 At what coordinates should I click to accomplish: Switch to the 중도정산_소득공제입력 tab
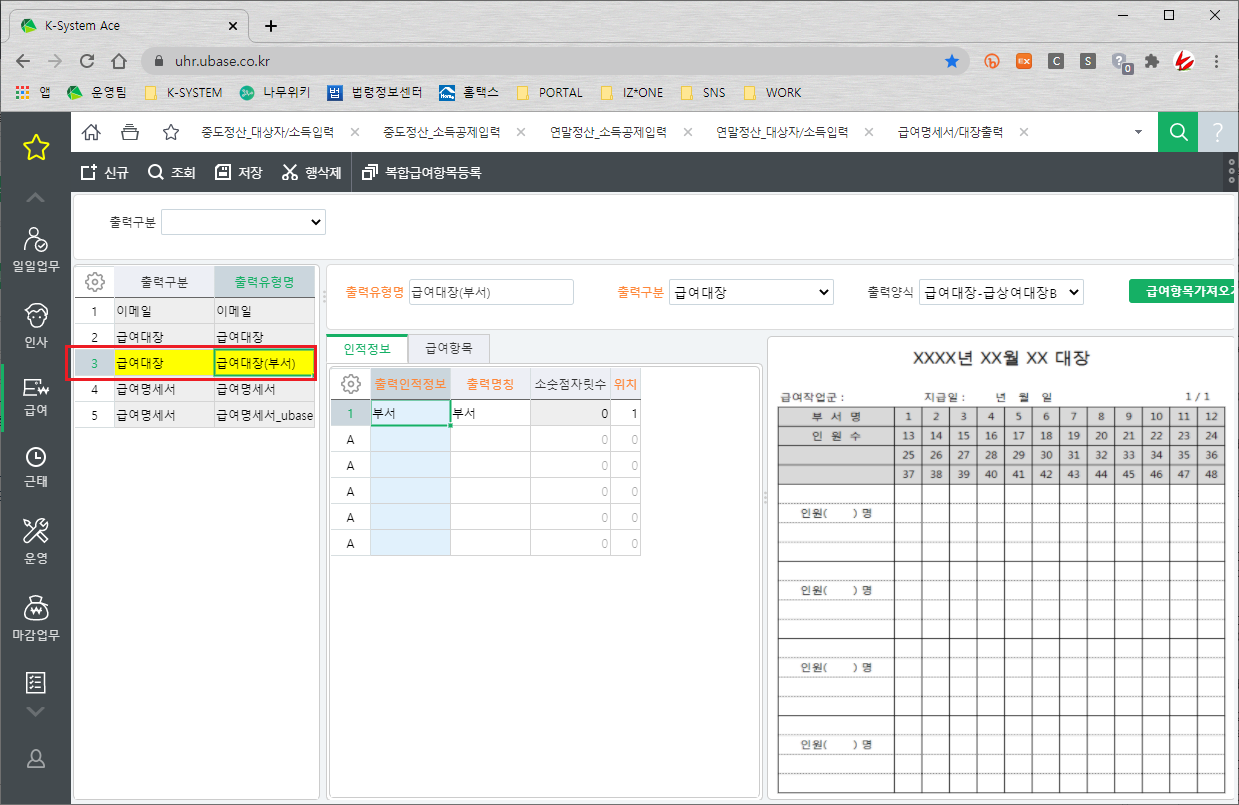(440, 132)
